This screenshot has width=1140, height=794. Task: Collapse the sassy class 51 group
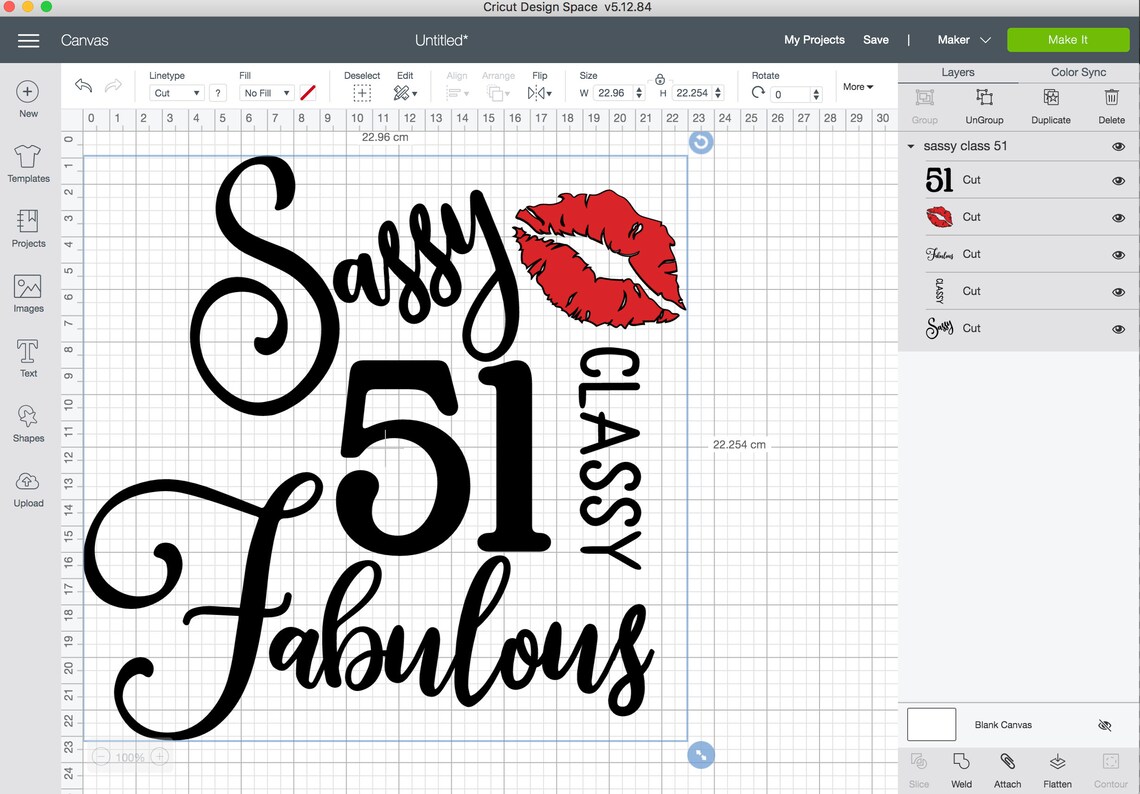pos(910,145)
